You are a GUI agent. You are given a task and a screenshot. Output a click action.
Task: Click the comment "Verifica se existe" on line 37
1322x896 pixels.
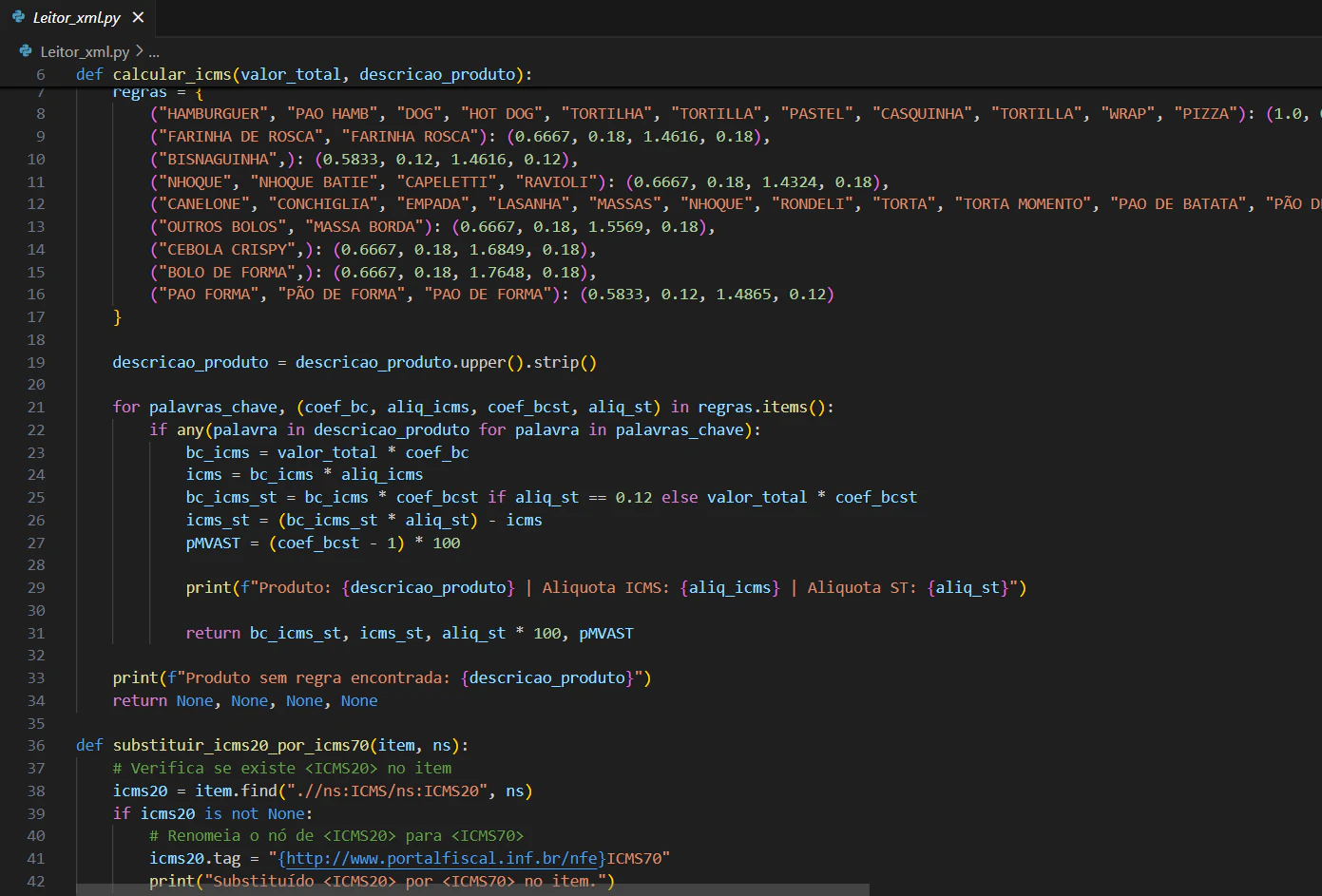[x=213, y=768]
